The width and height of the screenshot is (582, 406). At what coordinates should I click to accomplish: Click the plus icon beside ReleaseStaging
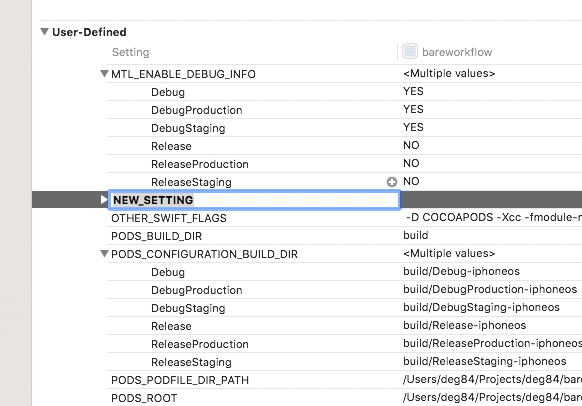[x=392, y=182]
